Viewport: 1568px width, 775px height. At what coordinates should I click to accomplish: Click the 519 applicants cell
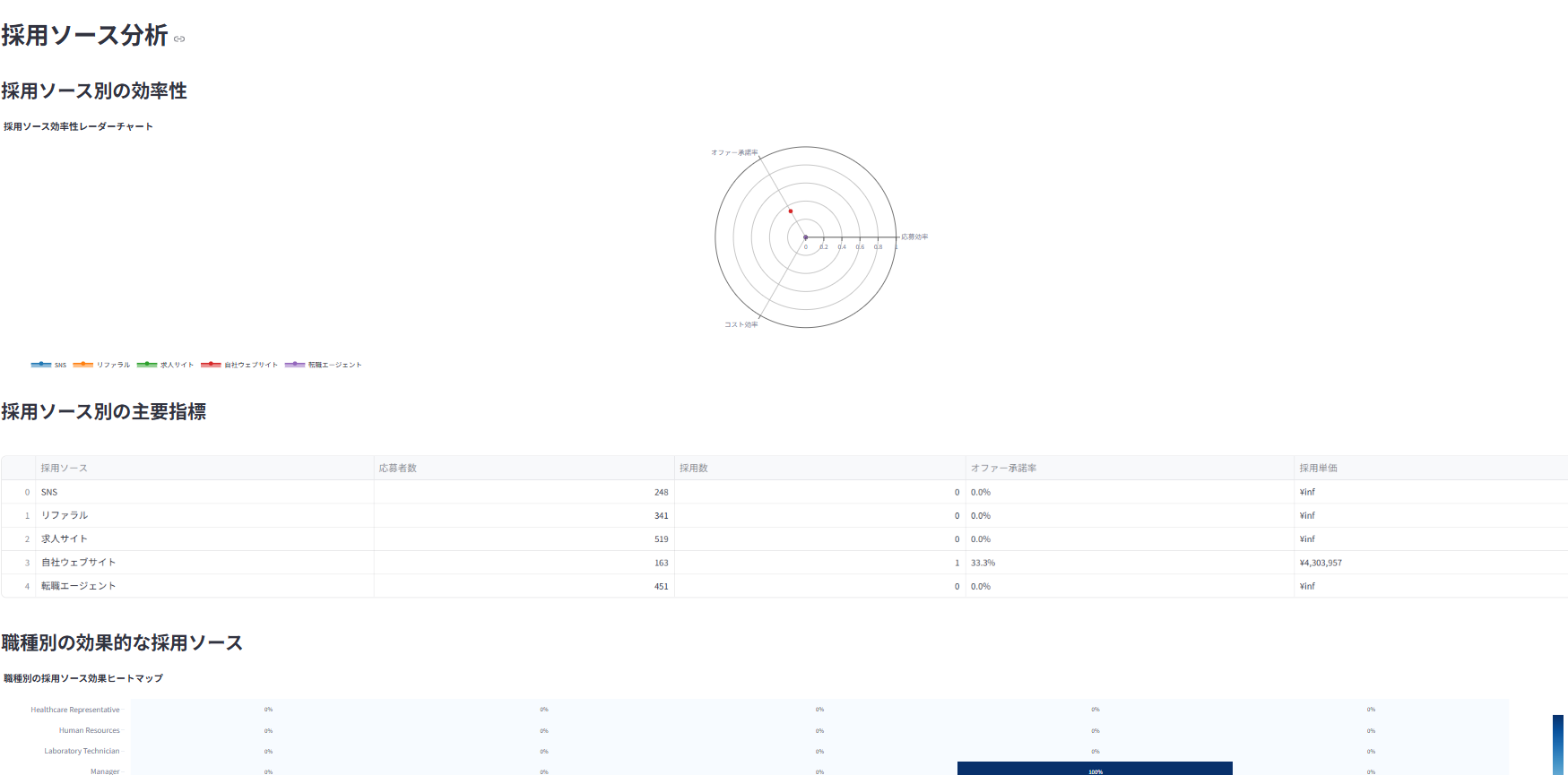click(x=524, y=538)
